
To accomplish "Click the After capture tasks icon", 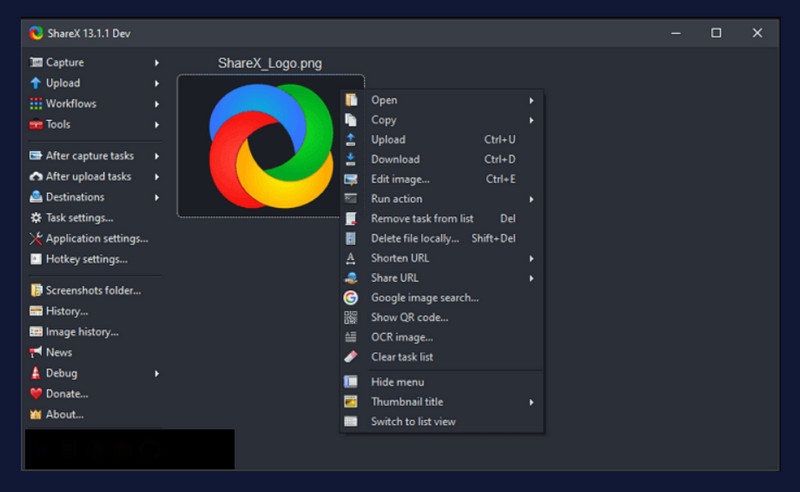I will click(36, 156).
